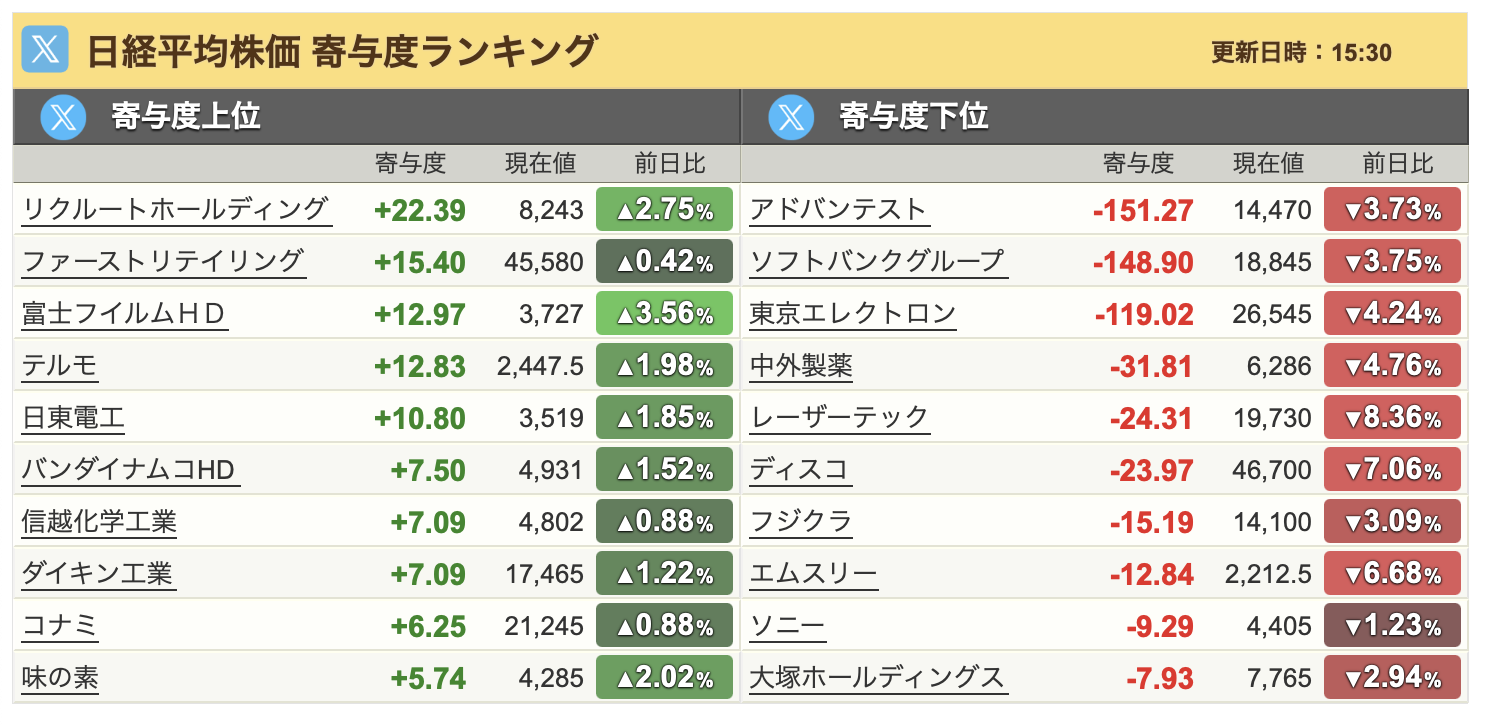Open レーザーテック stock page
The image size is (1486, 726).
click(x=839, y=418)
